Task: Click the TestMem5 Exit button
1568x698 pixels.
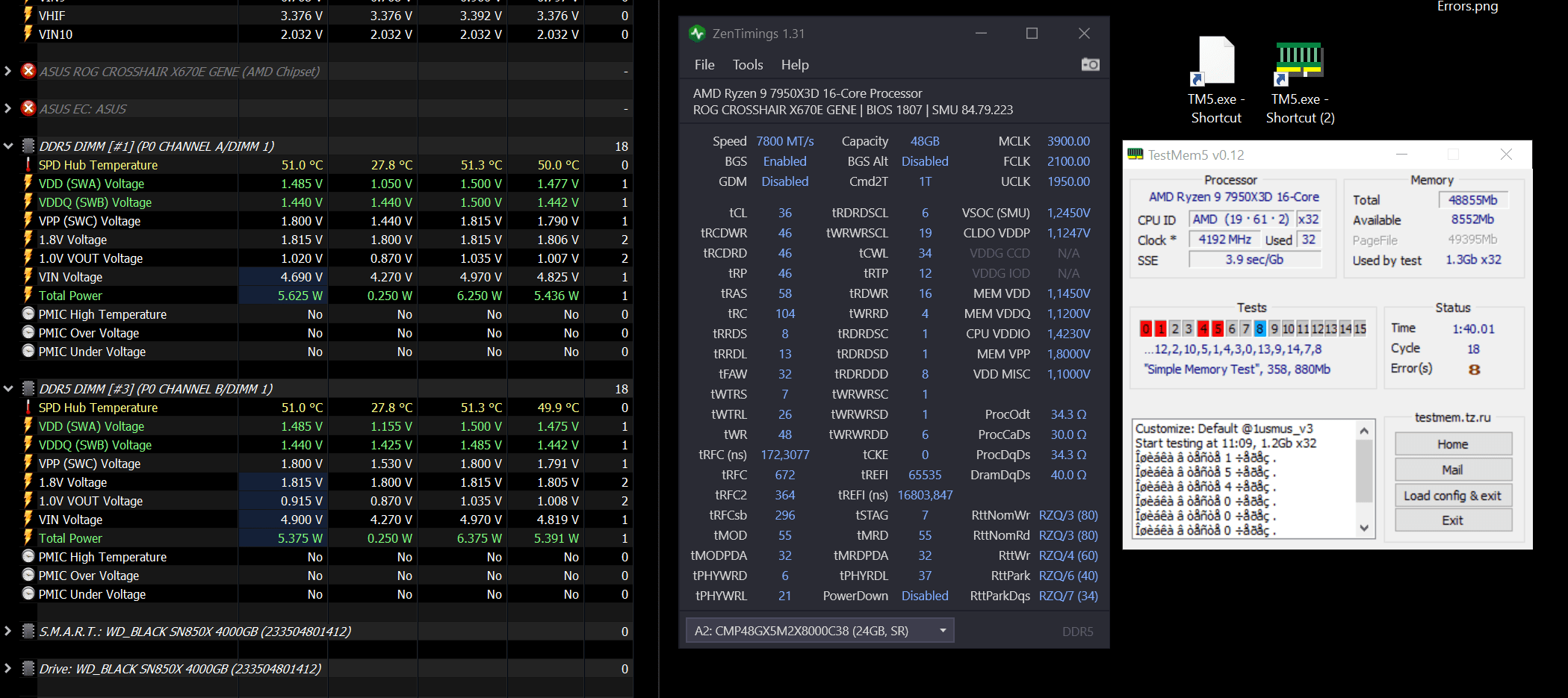Action: coord(1453,520)
